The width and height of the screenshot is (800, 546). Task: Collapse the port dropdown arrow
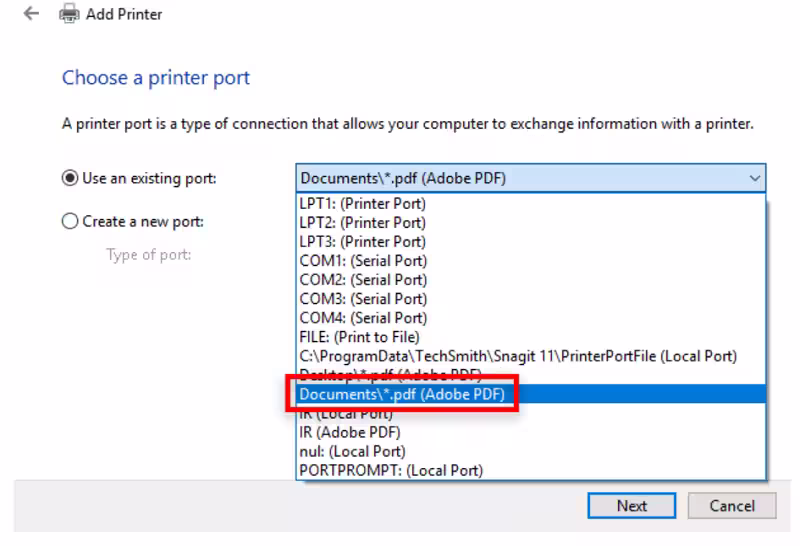753,179
